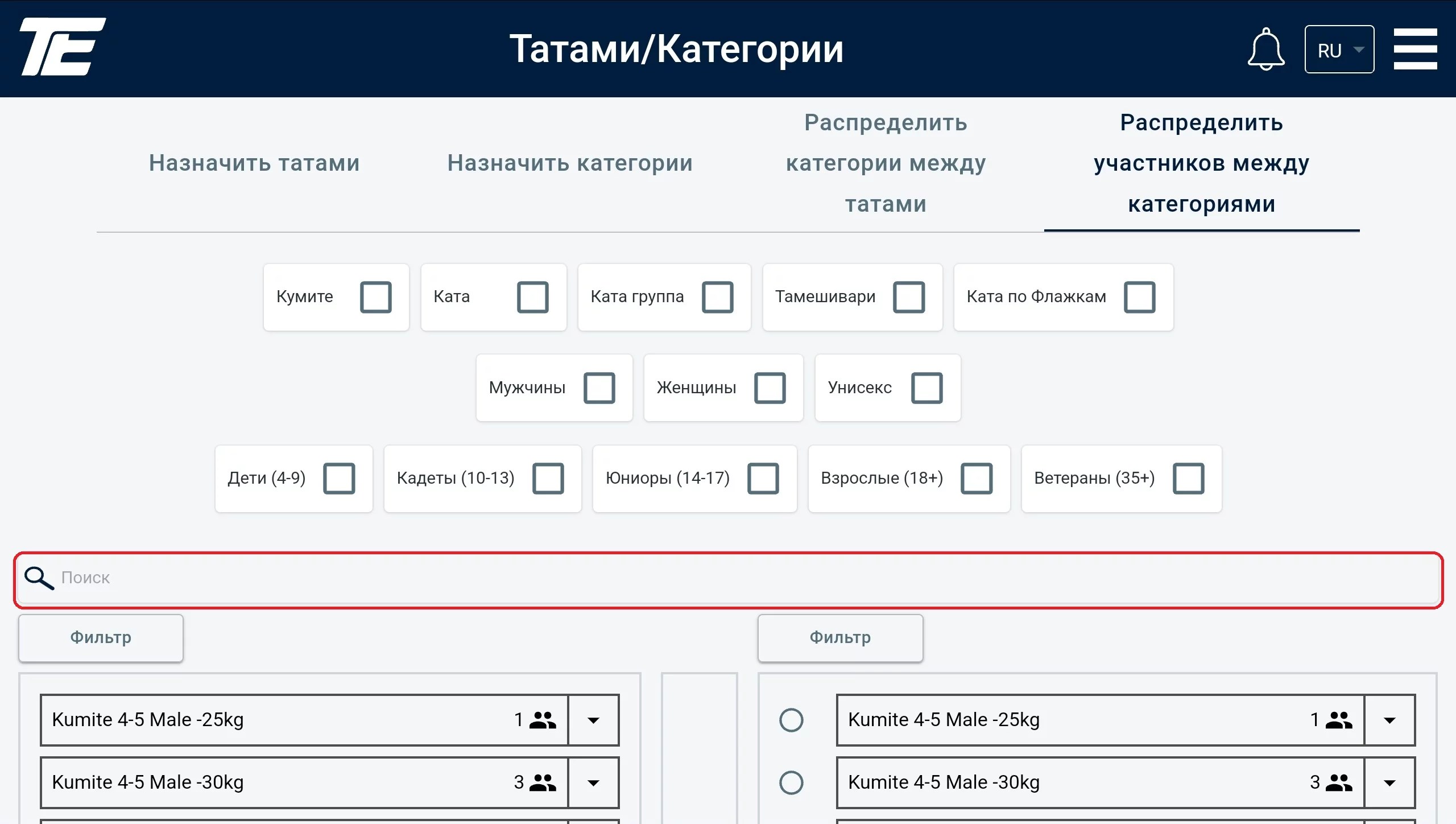1456x824 pixels.
Task: Tick the Кадеты (10-13) checkbox
Action: (x=548, y=479)
